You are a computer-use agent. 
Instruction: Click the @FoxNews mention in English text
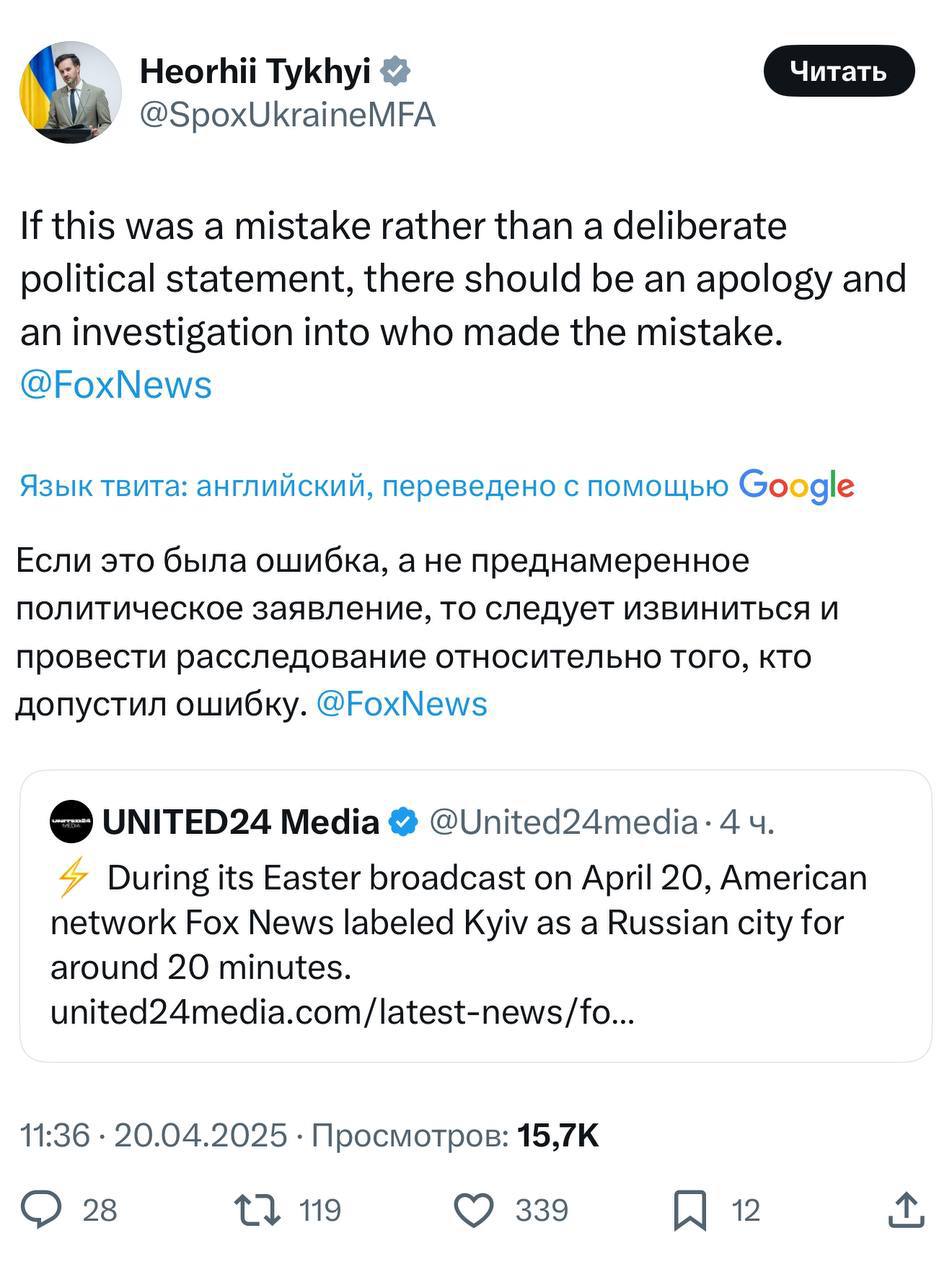116,385
